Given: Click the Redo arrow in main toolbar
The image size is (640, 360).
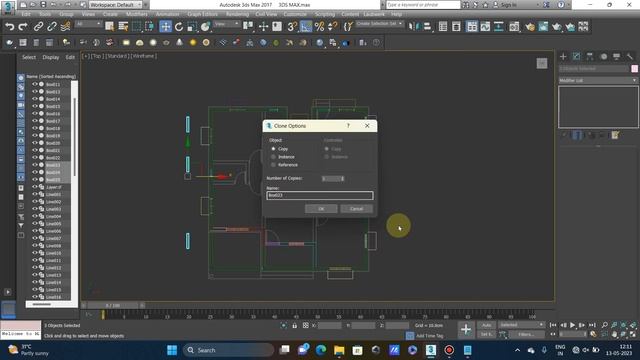Looking at the screenshot, I should point(23,27).
